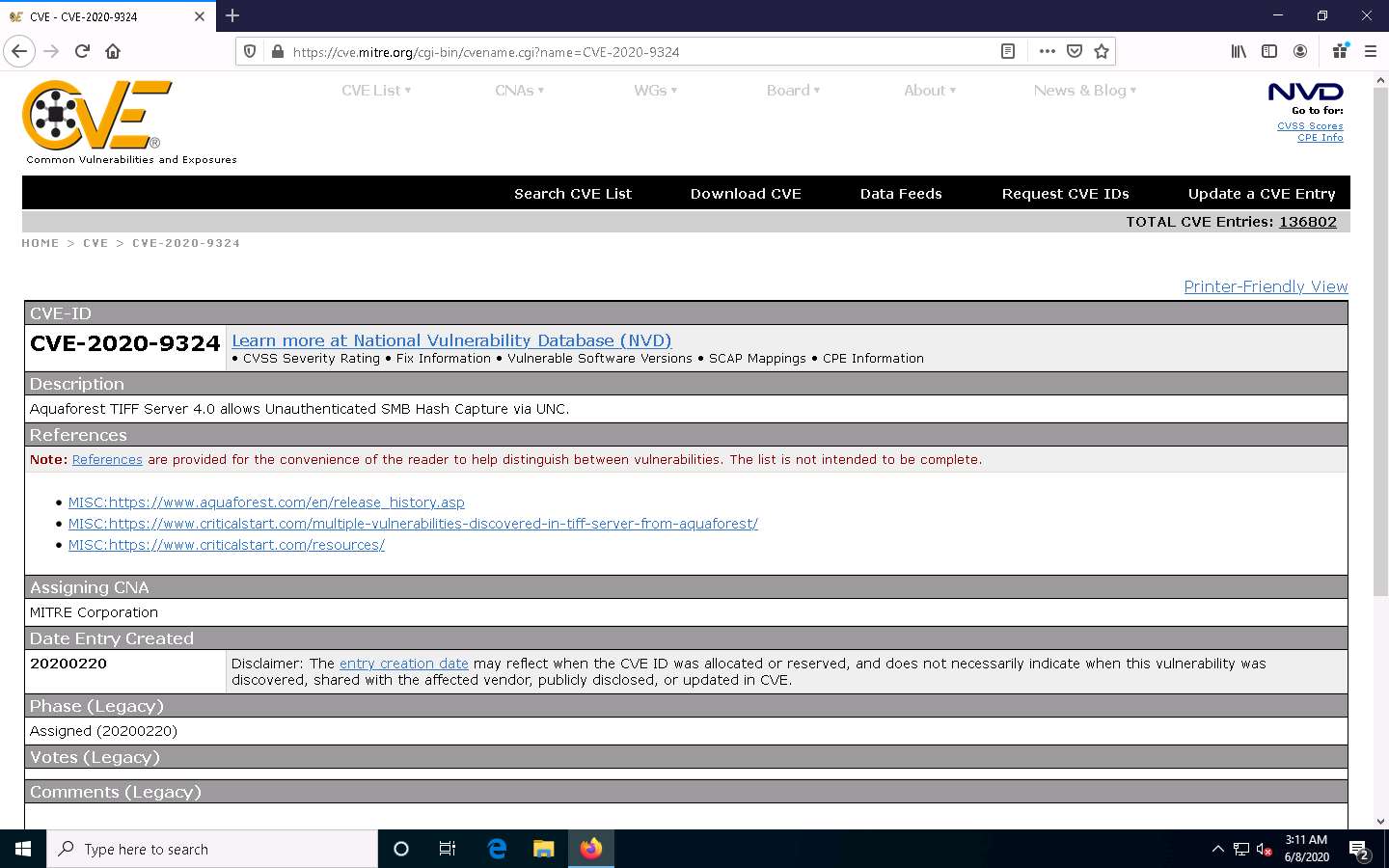Open File Explorer from taskbar
Screen dimensions: 1389x868
pos(544,849)
